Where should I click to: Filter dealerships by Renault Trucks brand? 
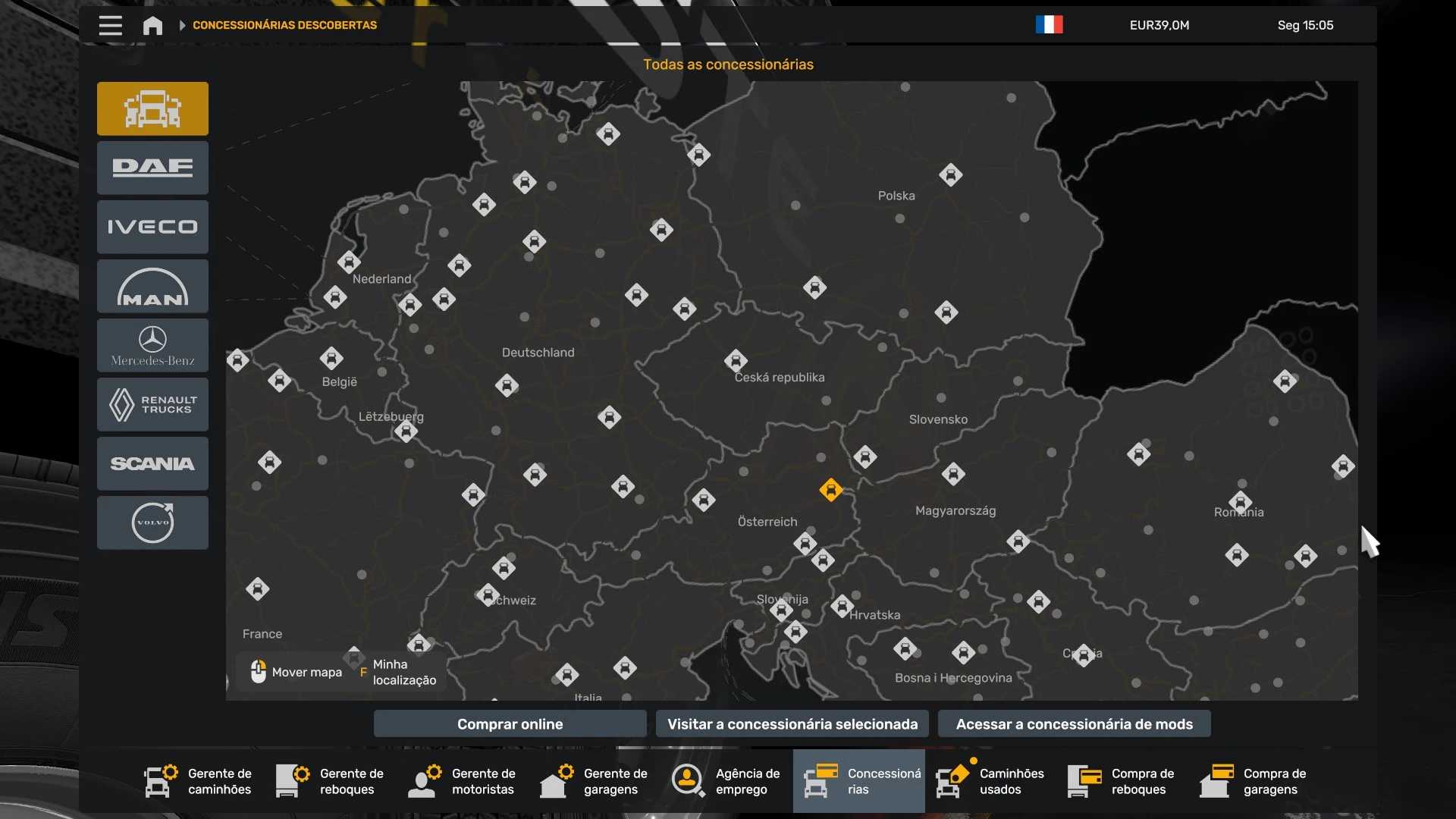152,404
